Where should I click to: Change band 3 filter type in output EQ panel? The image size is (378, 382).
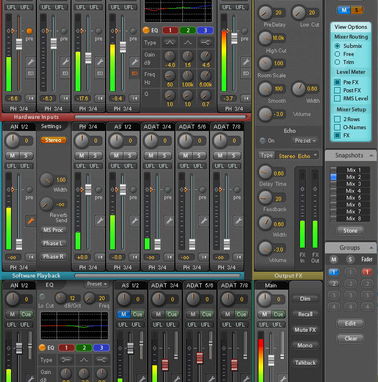coord(102,360)
